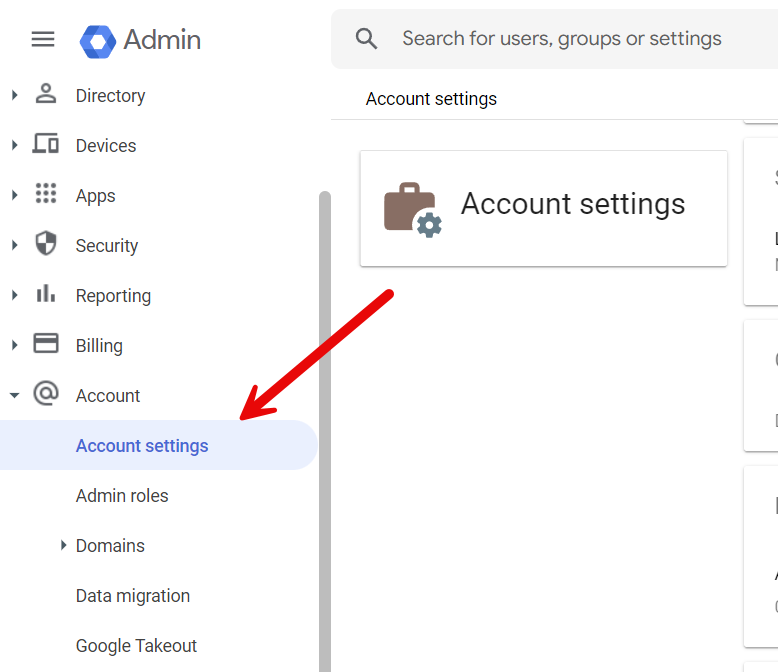Open Google Takeout page

[136, 646]
